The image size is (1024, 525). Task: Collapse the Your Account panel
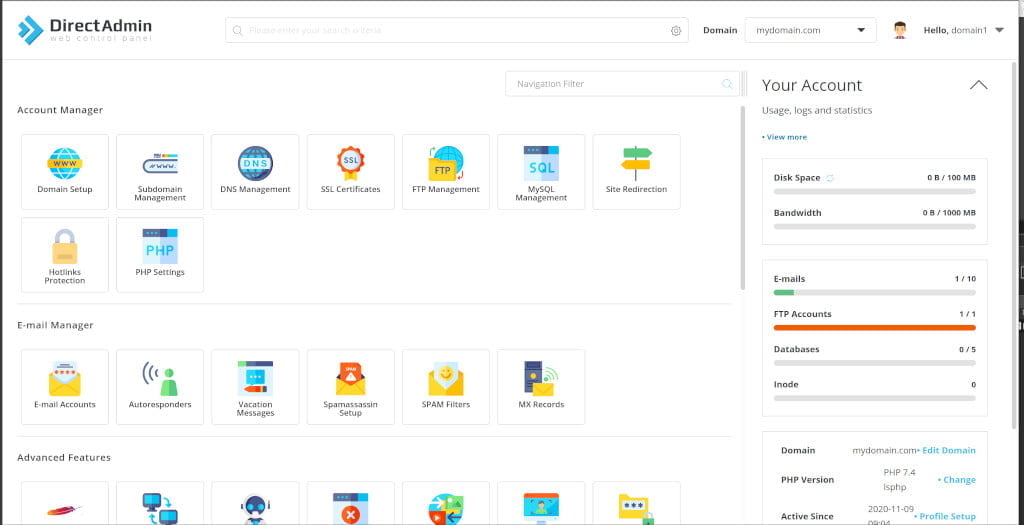point(978,85)
